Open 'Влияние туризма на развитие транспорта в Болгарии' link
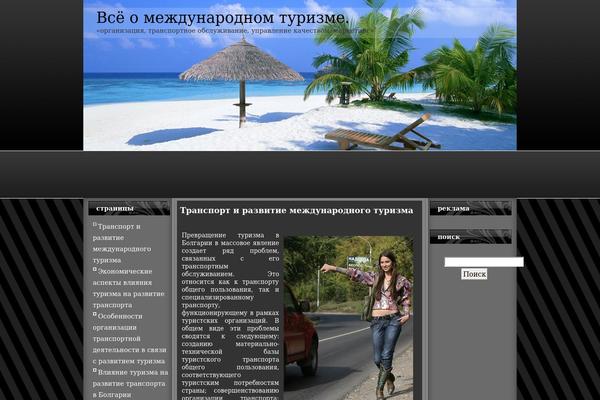The width and height of the screenshot is (600, 400). click(x=130, y=383)
